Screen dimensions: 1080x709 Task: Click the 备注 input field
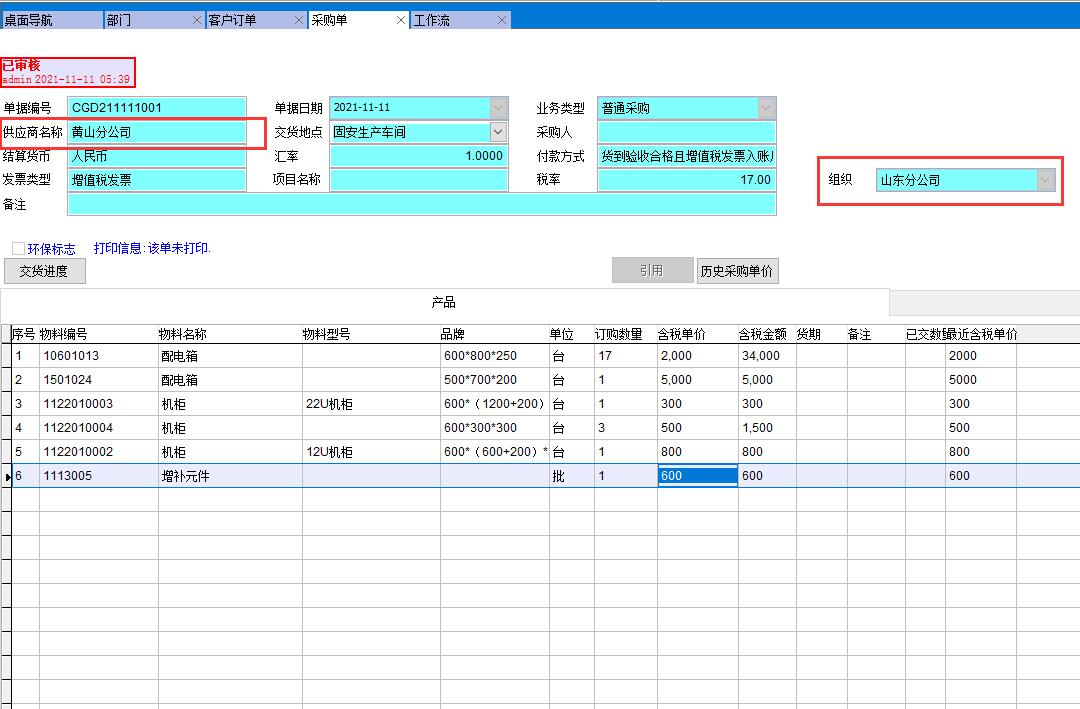(421, 204)
